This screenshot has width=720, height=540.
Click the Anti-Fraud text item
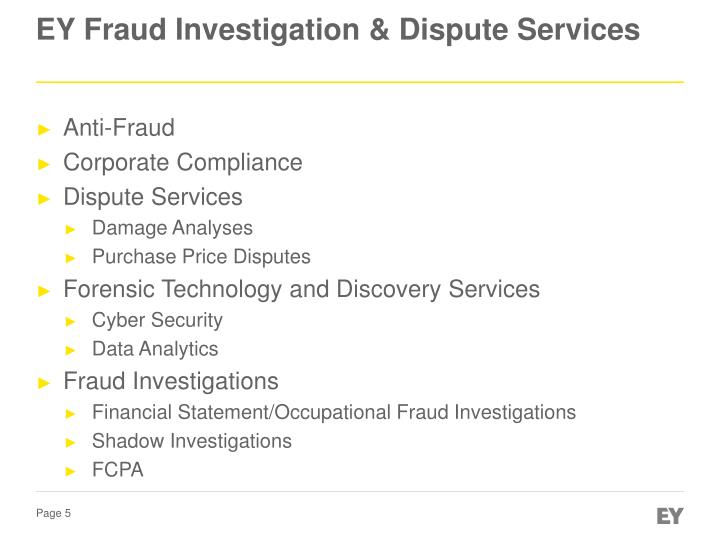click(x=119, y=127)
